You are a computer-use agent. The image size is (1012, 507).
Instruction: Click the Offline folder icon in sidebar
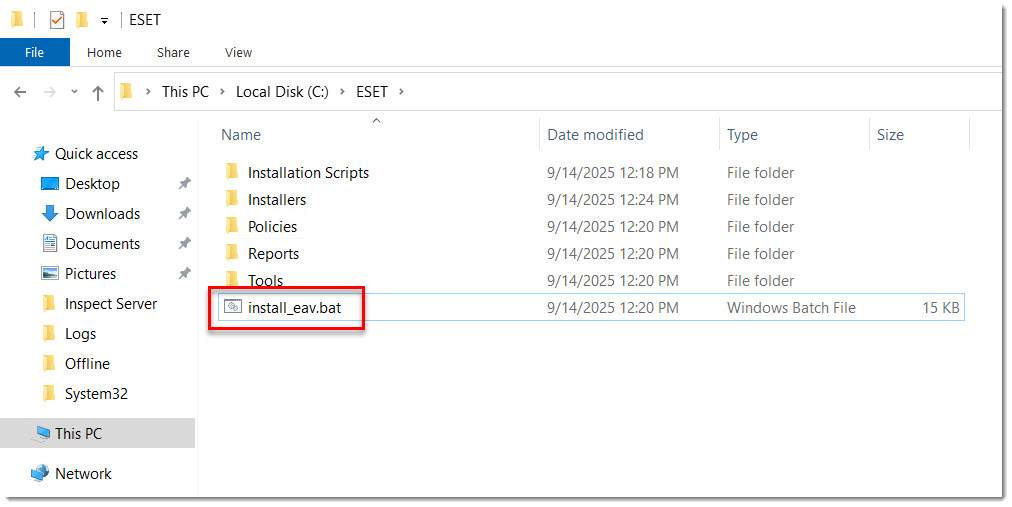pyautogui.click(x=49, y=363)
